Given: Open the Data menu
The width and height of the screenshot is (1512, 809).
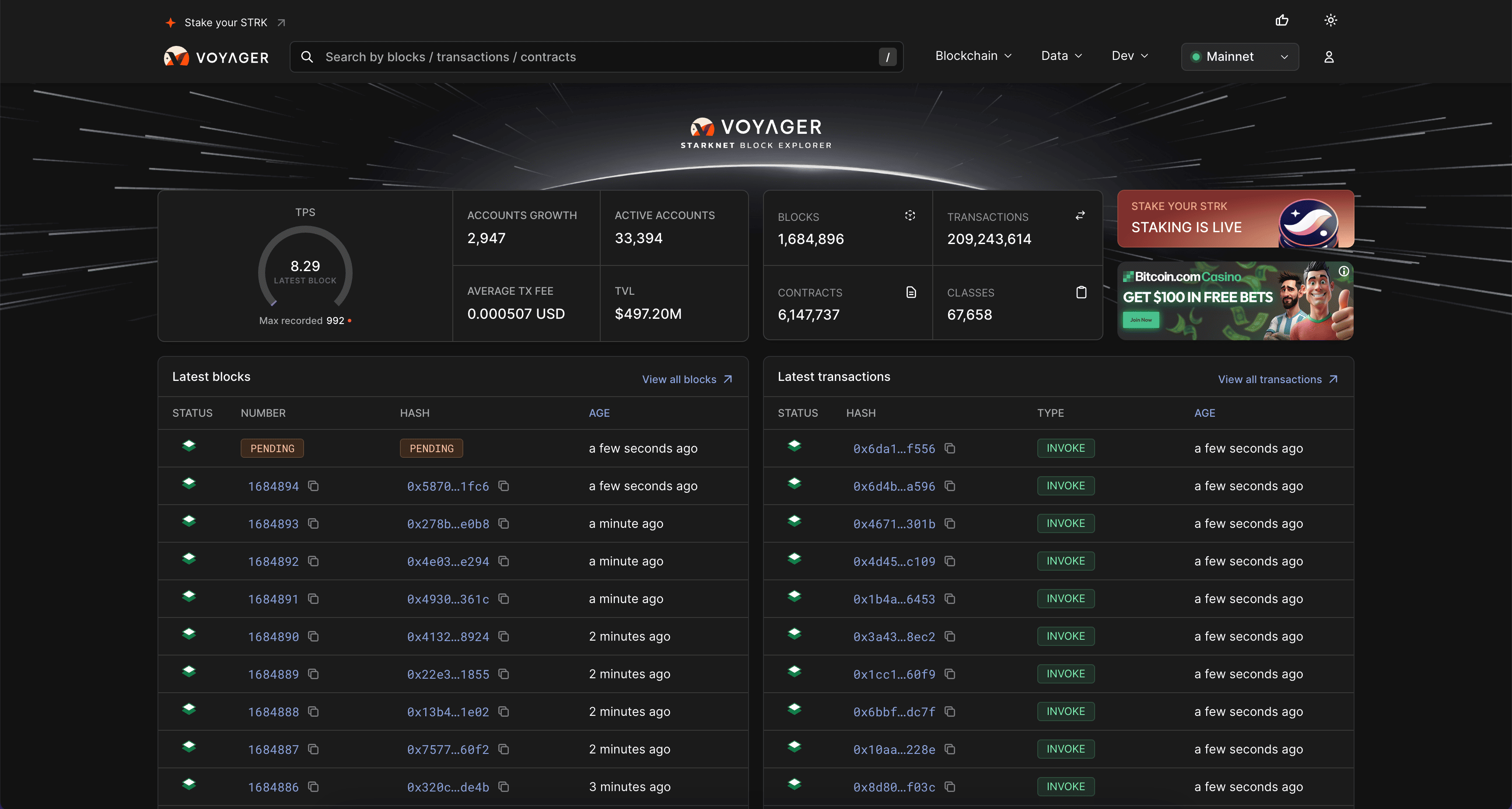Looking at the screenshot, I should coord(1061,56).
